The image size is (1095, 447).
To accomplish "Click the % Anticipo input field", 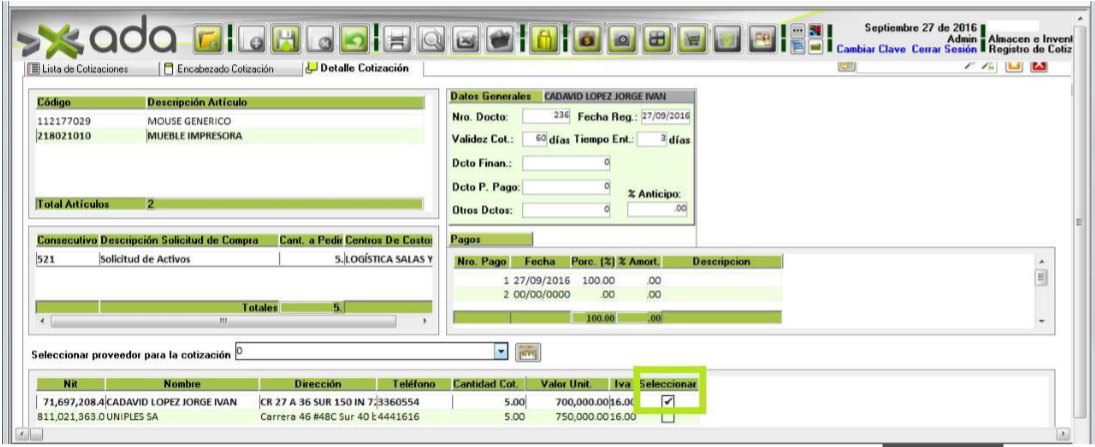I will [x=657, y=209].
